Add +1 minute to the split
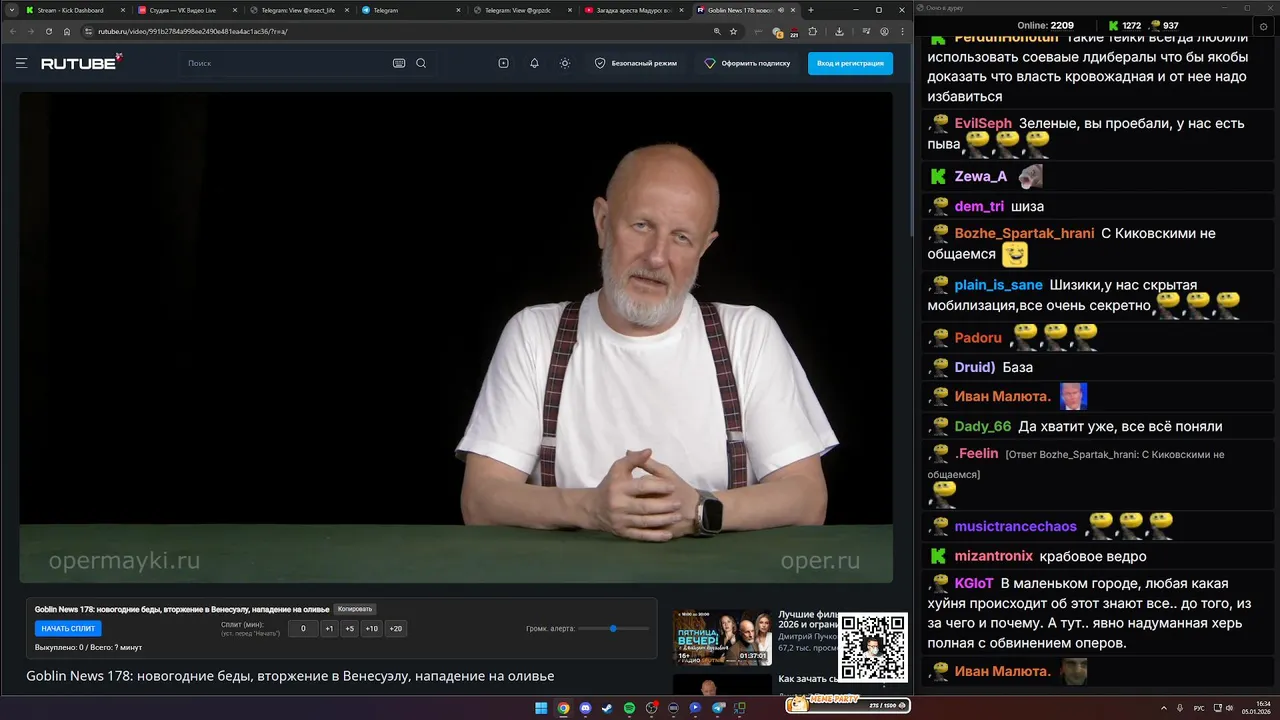Image resolution: width=1280 pixels, height=720 pixels. (x=329, y=629)
